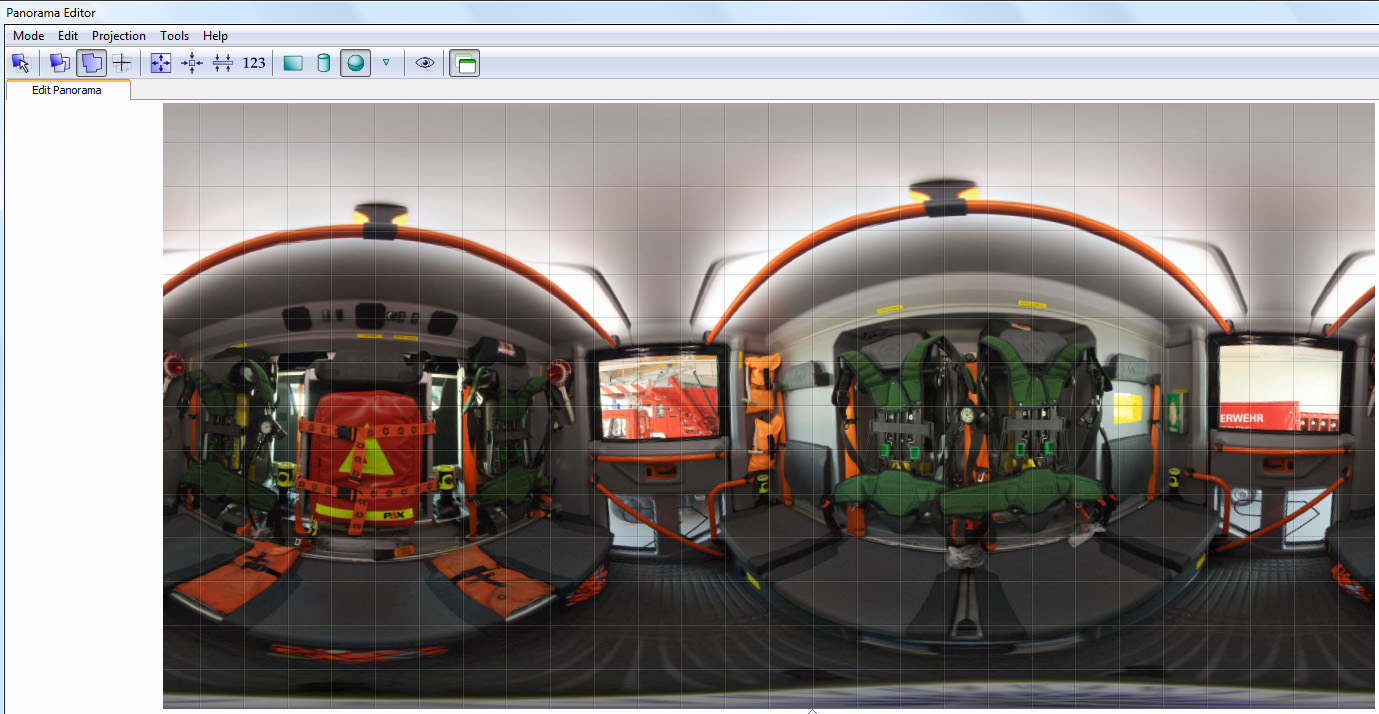Click the center panorama icon
The image size is (1379, 714).
(192, 63)
